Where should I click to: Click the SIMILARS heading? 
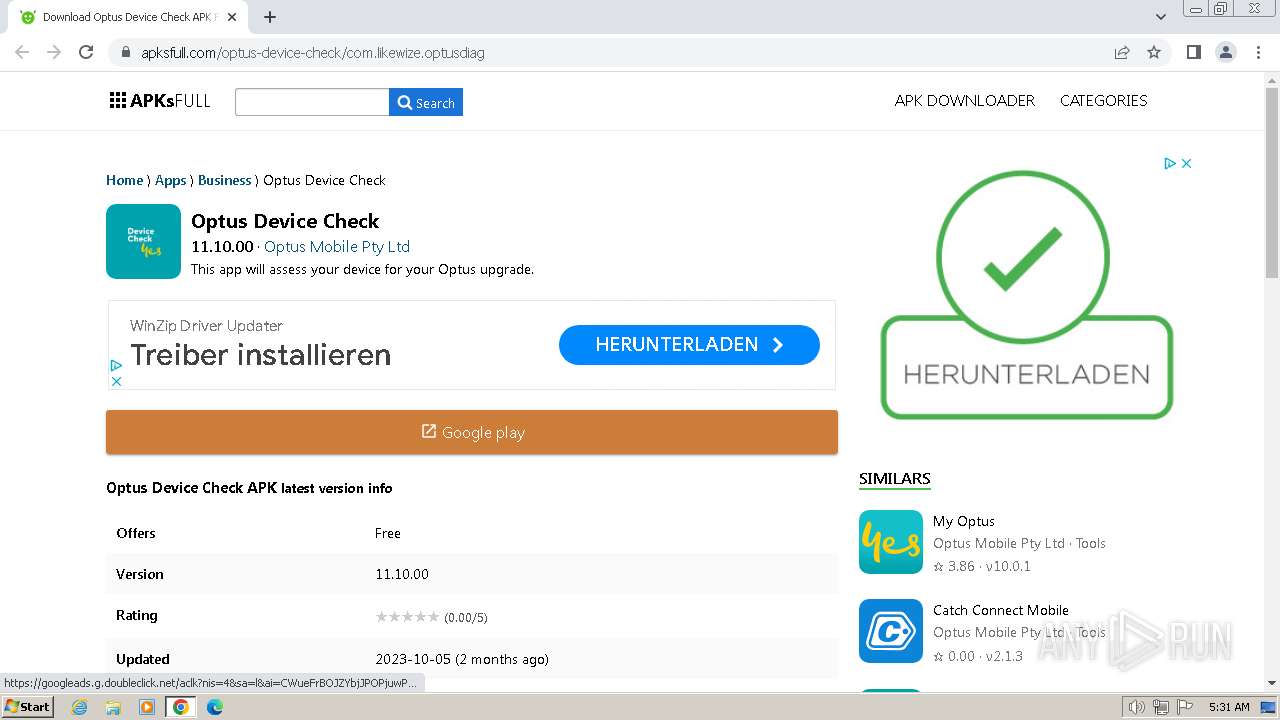pos(895,478)
